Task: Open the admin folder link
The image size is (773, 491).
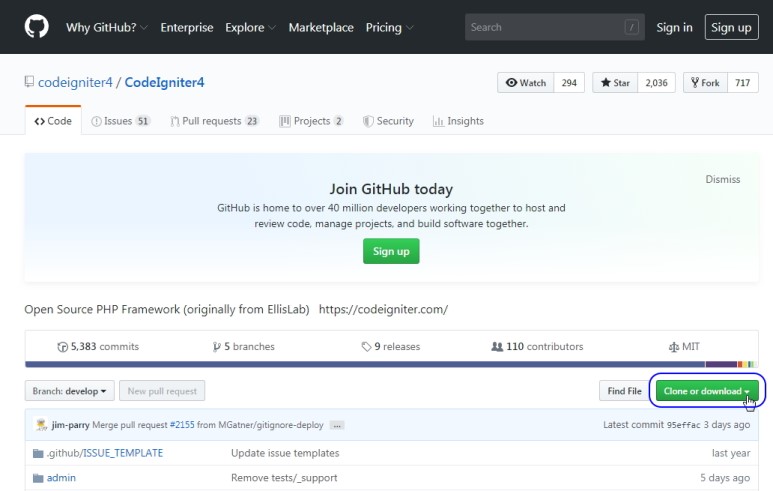Action: pyautogui.click(x=61, y=478)
